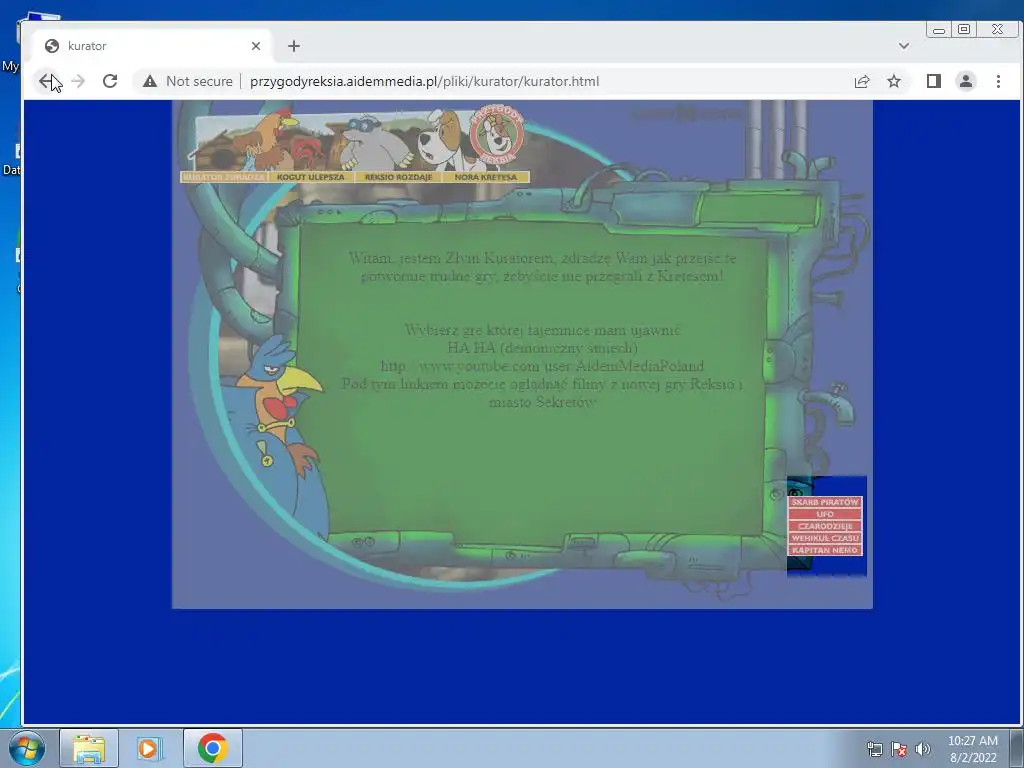Image resolution: width=1024 pixels, height=768 pixels.
Task: Open the Chrome profile avatar menu
Action: pyautogui.click(x=966, y=82)
